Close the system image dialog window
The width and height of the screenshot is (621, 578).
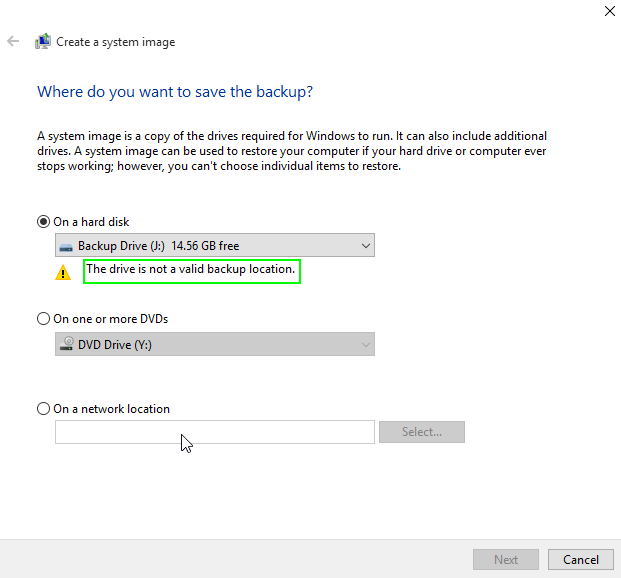pos(610,12)
